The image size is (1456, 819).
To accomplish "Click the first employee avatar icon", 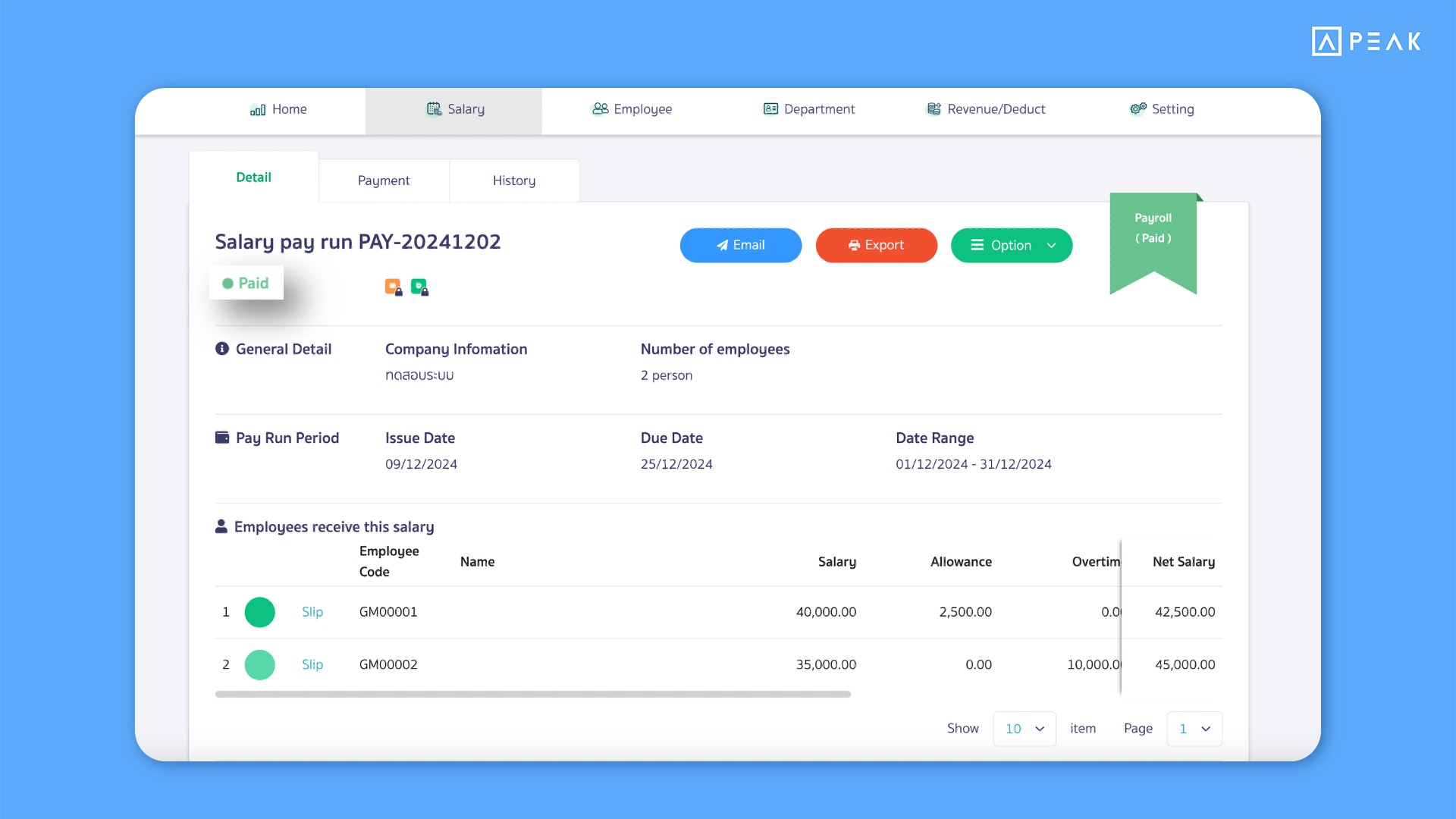I will [259, 611].
